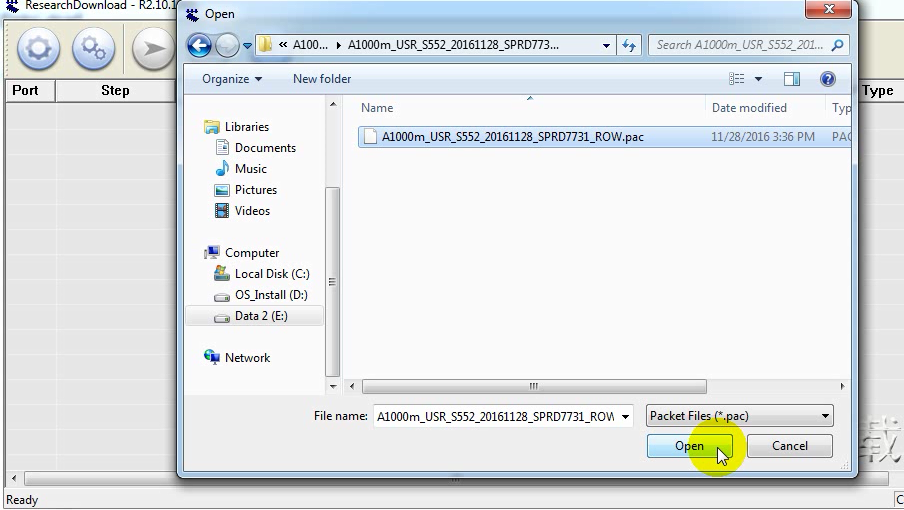Close the Open dialog

click(829, 9)
